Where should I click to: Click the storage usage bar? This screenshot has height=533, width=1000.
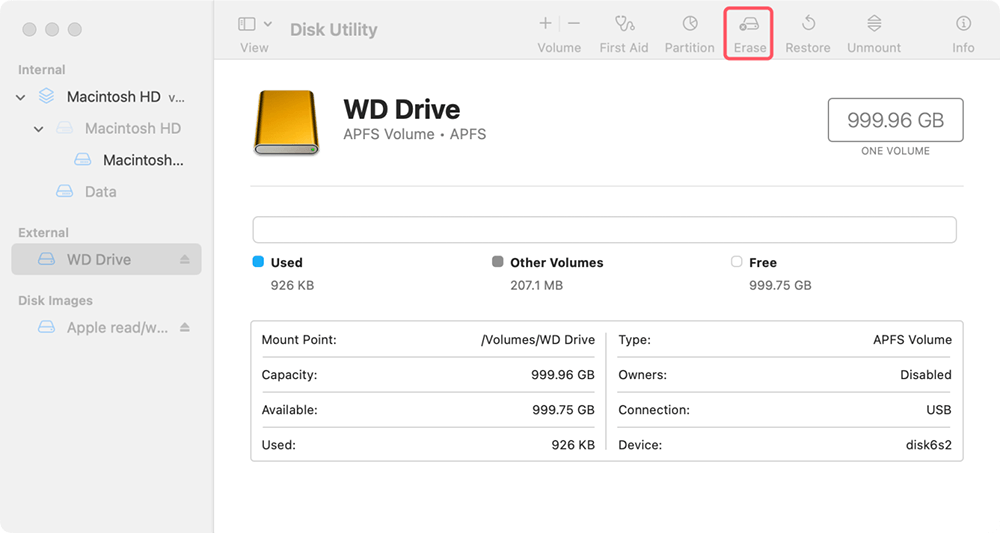point(604,230)
